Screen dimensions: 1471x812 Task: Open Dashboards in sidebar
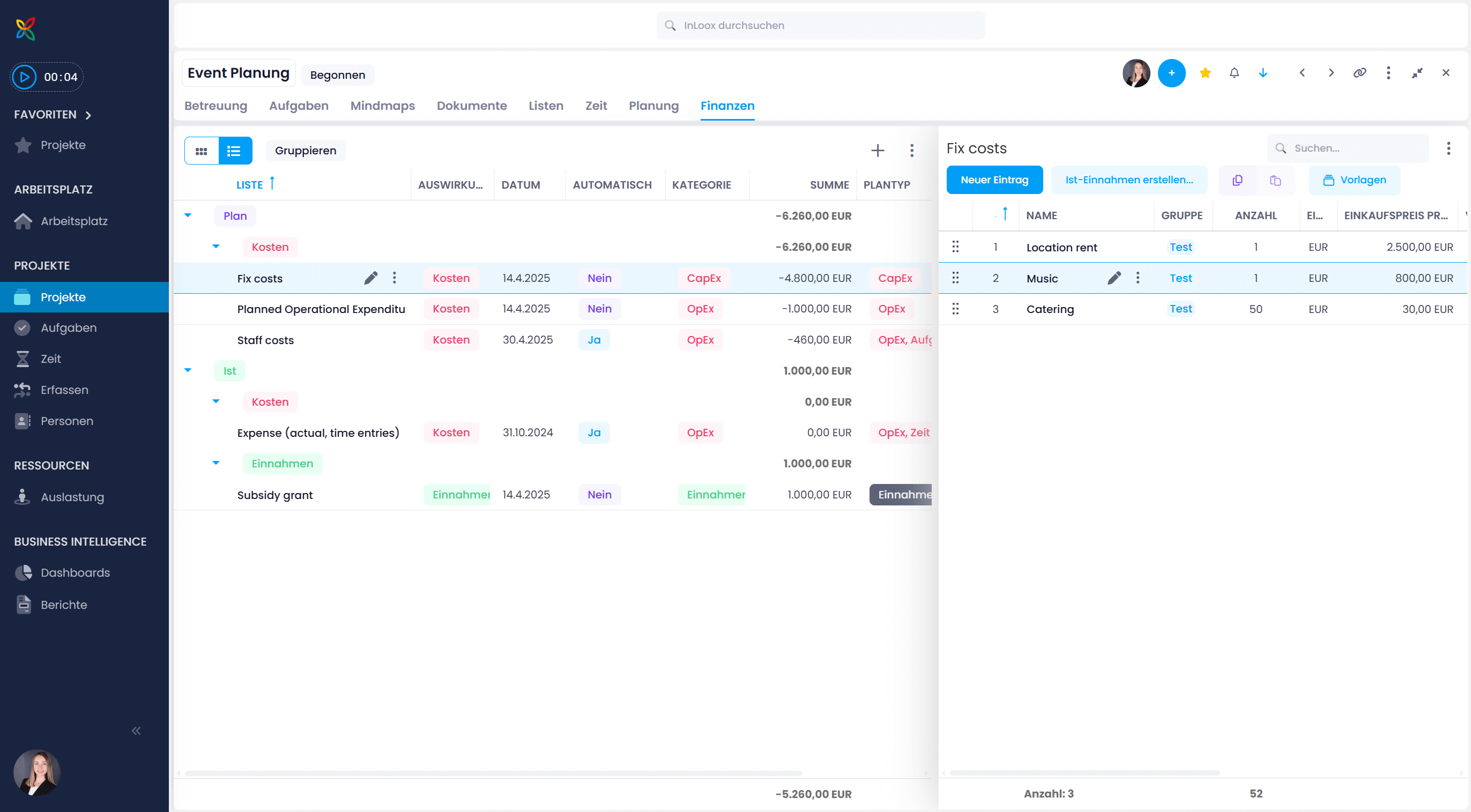[76, 573]
